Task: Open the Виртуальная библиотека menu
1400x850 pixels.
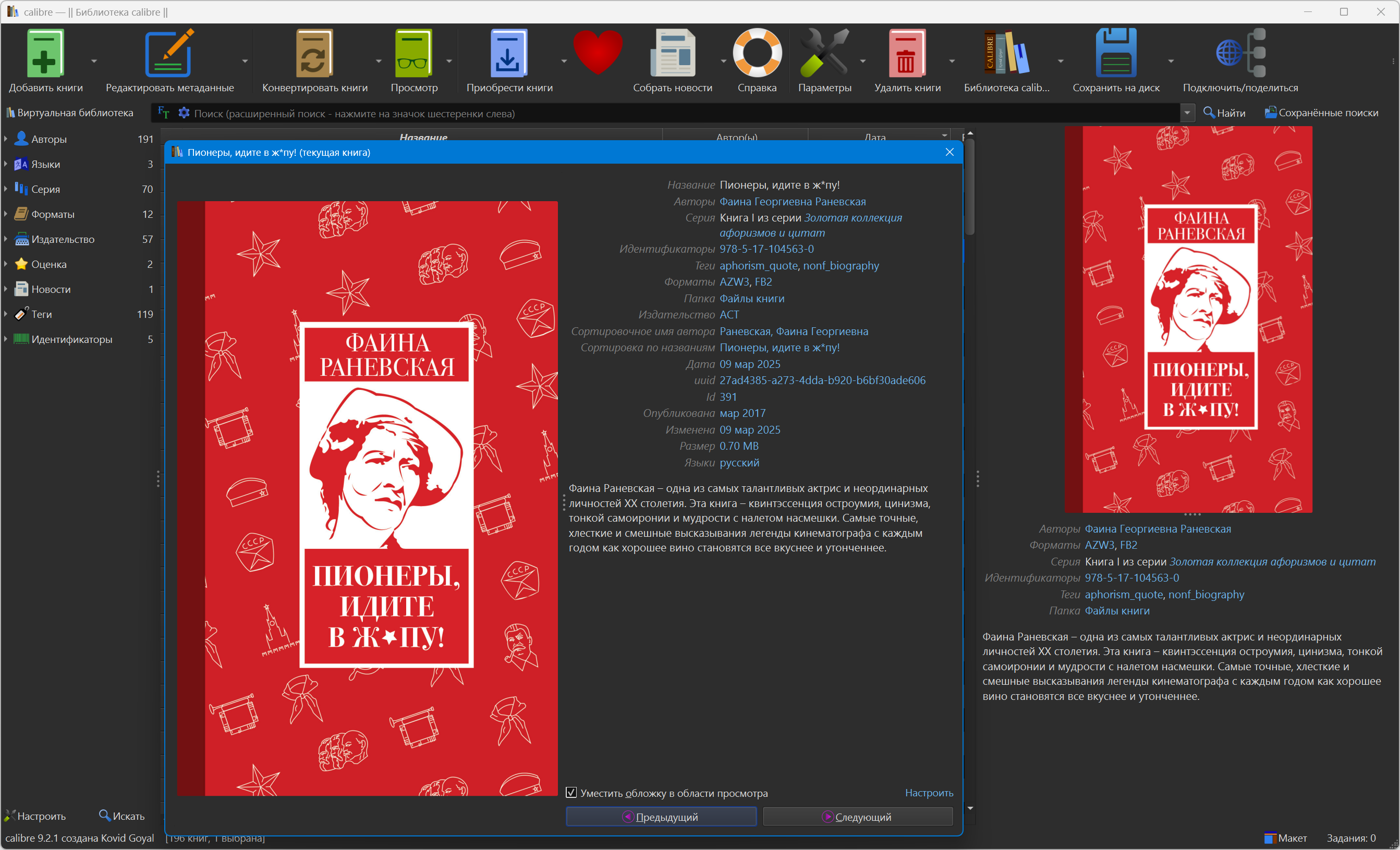Action: point(69,113)
